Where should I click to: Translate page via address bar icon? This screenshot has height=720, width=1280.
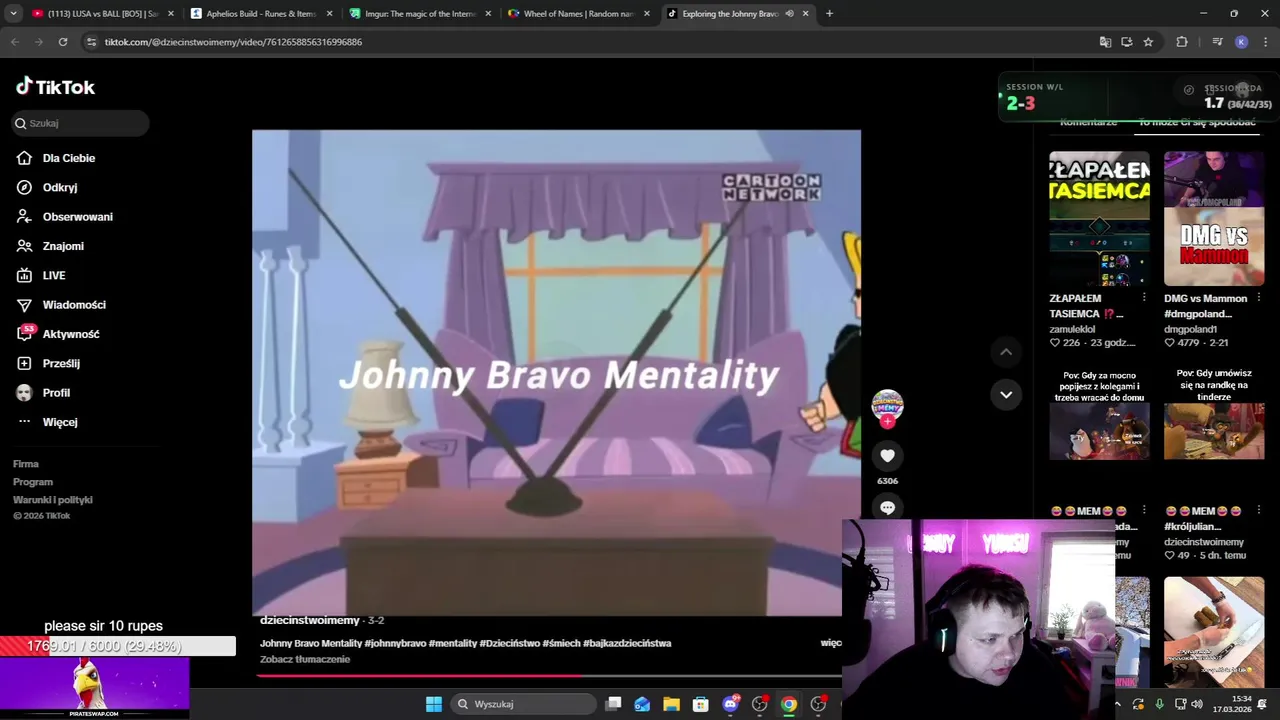[1105, 42]
